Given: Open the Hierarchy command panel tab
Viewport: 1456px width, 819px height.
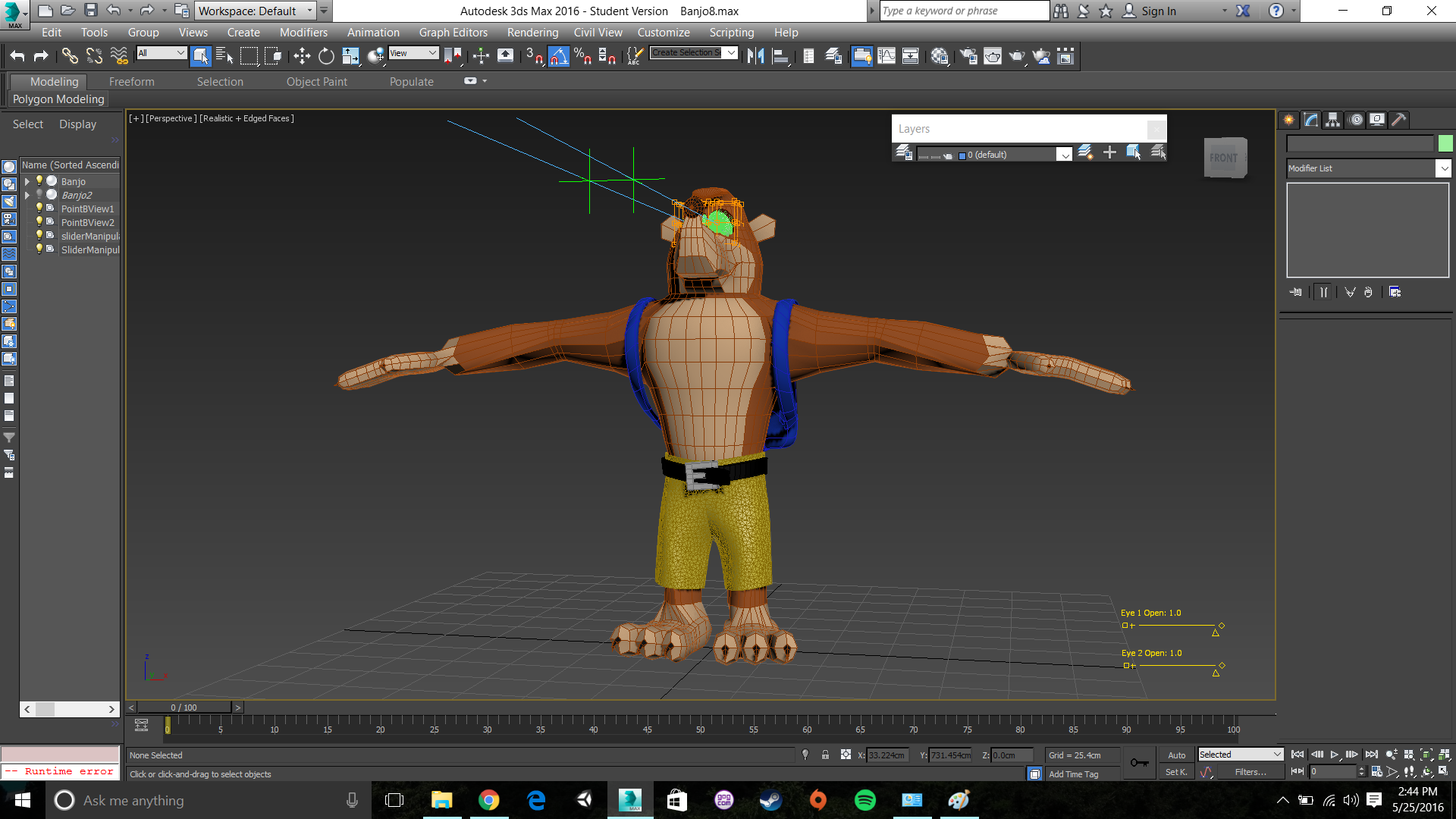Looking at the screenshot, I should [x=1332, y=120].
